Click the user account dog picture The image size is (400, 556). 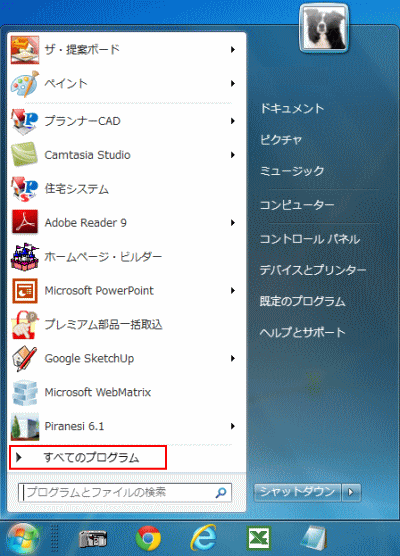(324, 28)
